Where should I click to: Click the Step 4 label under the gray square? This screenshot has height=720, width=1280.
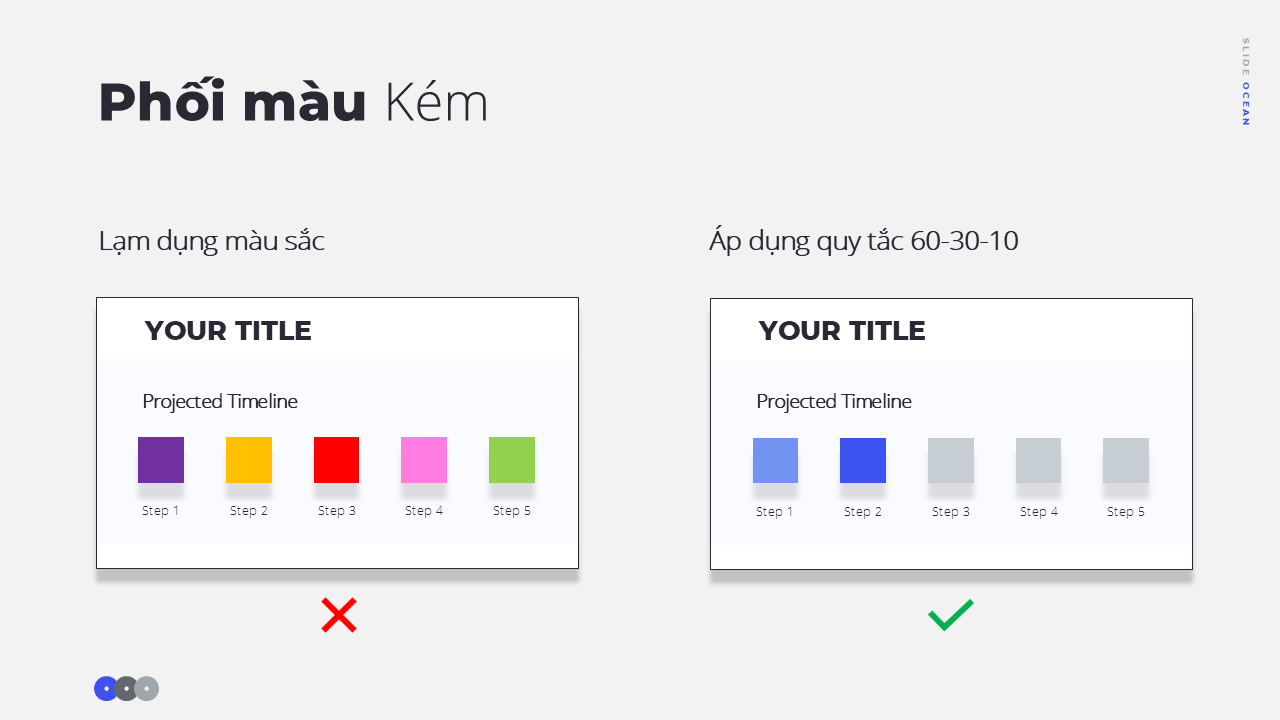point(1038,512)
